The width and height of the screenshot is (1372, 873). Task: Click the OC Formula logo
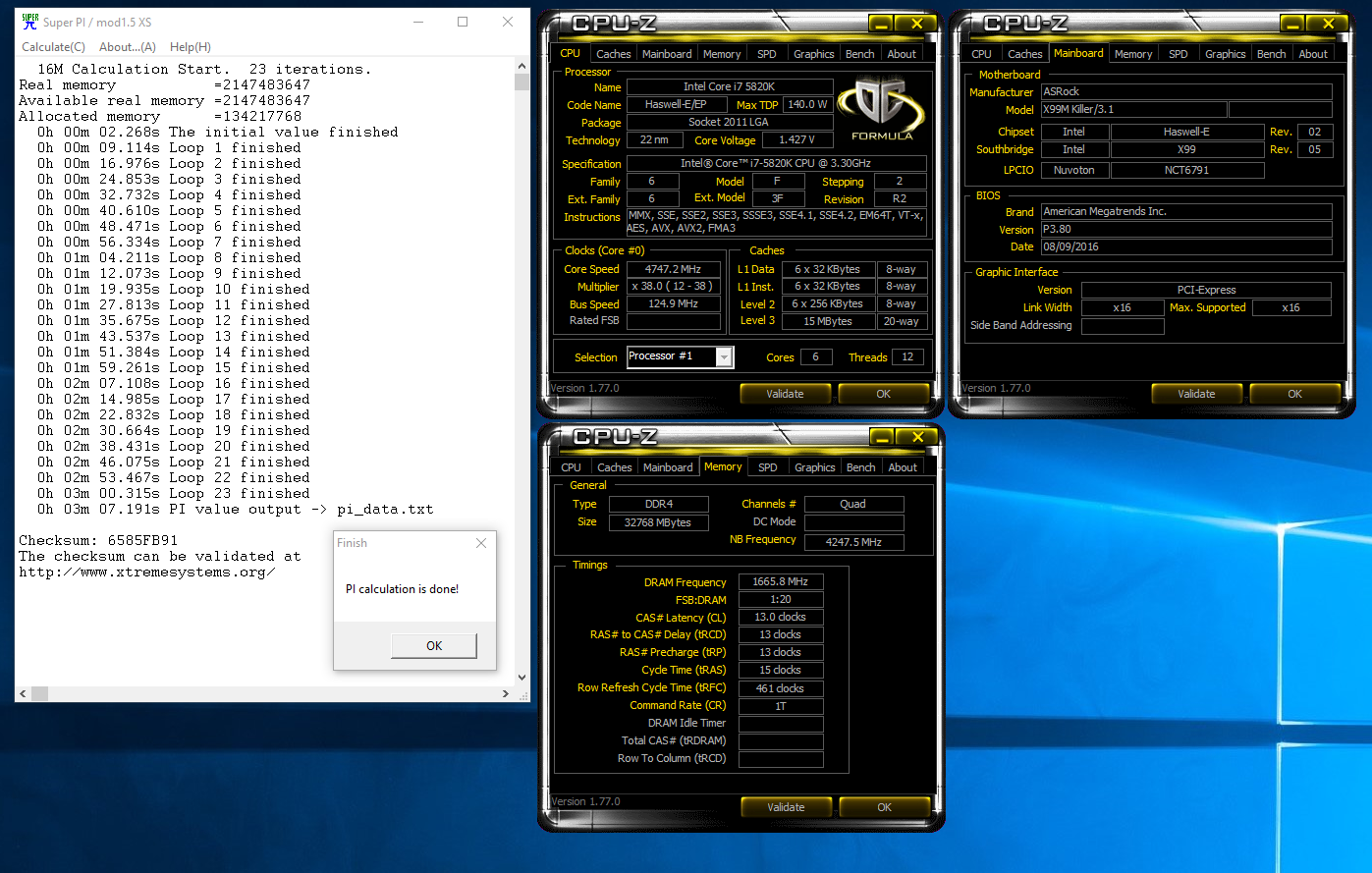[x=881, y=109]
